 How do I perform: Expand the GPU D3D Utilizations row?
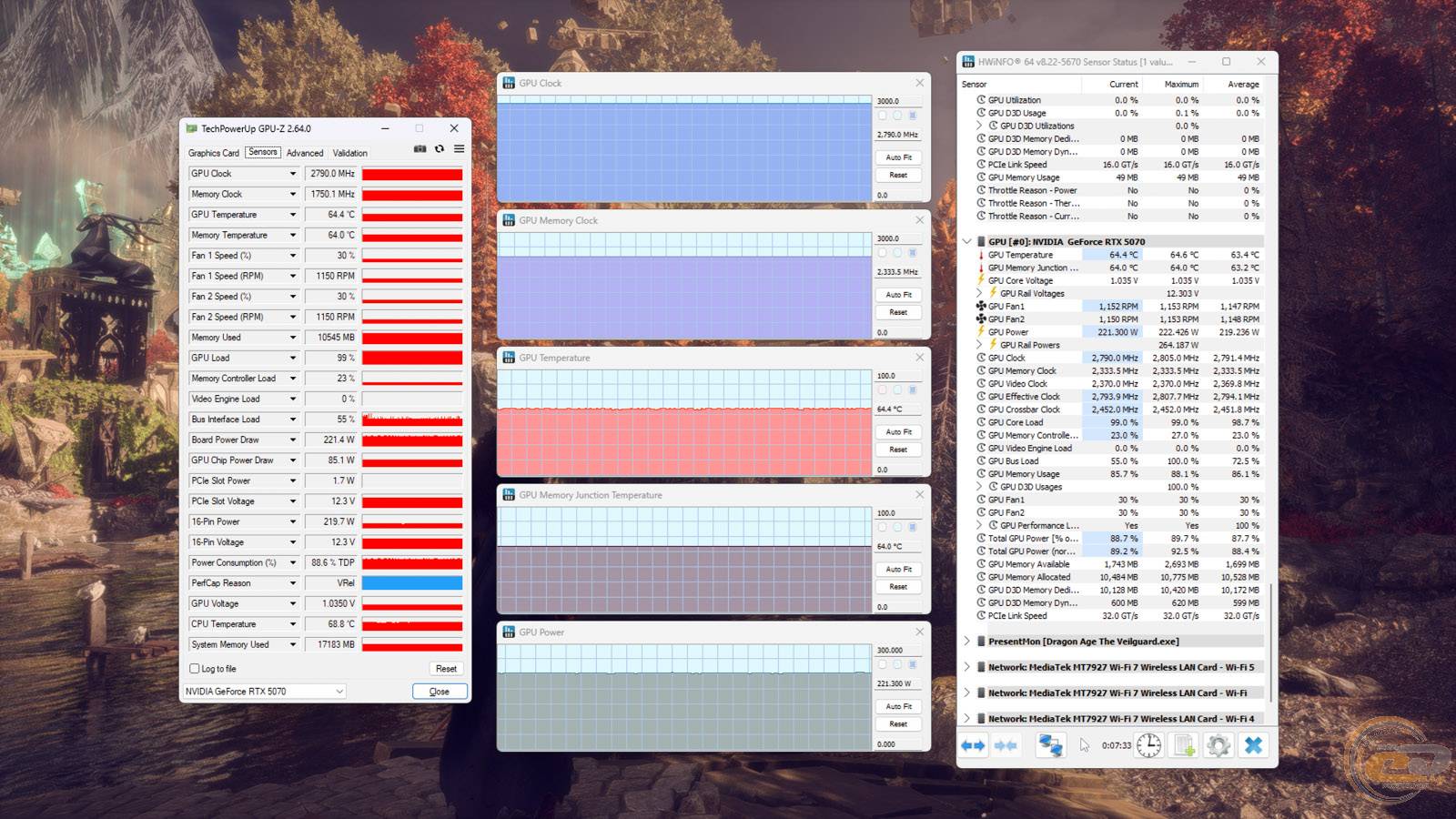[x=979, y=126]
